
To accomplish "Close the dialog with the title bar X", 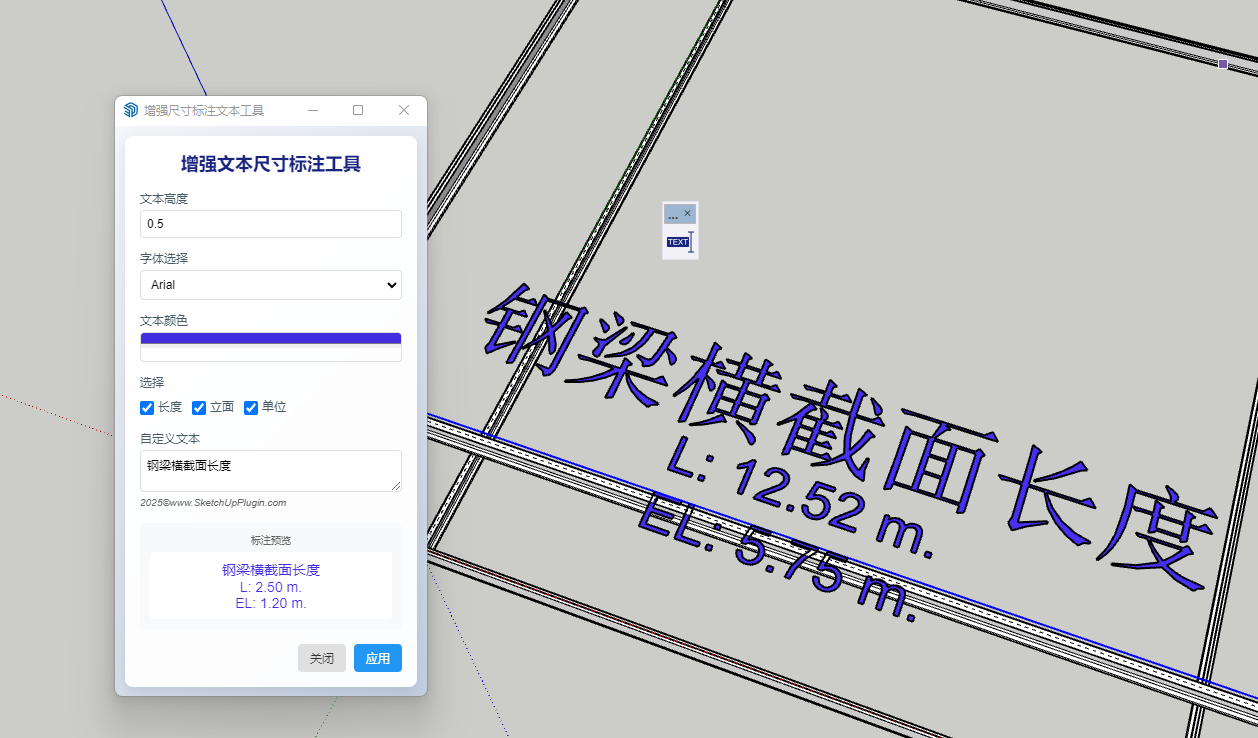I will (404, 110).
